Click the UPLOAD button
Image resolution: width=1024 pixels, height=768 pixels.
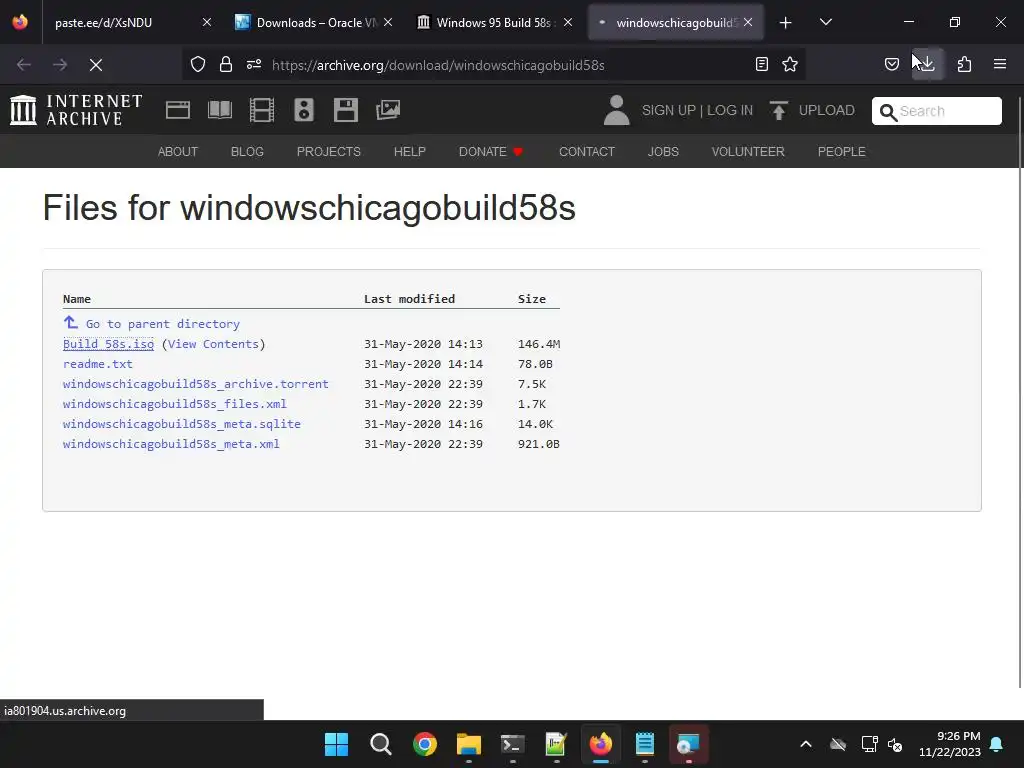(812, 110)
